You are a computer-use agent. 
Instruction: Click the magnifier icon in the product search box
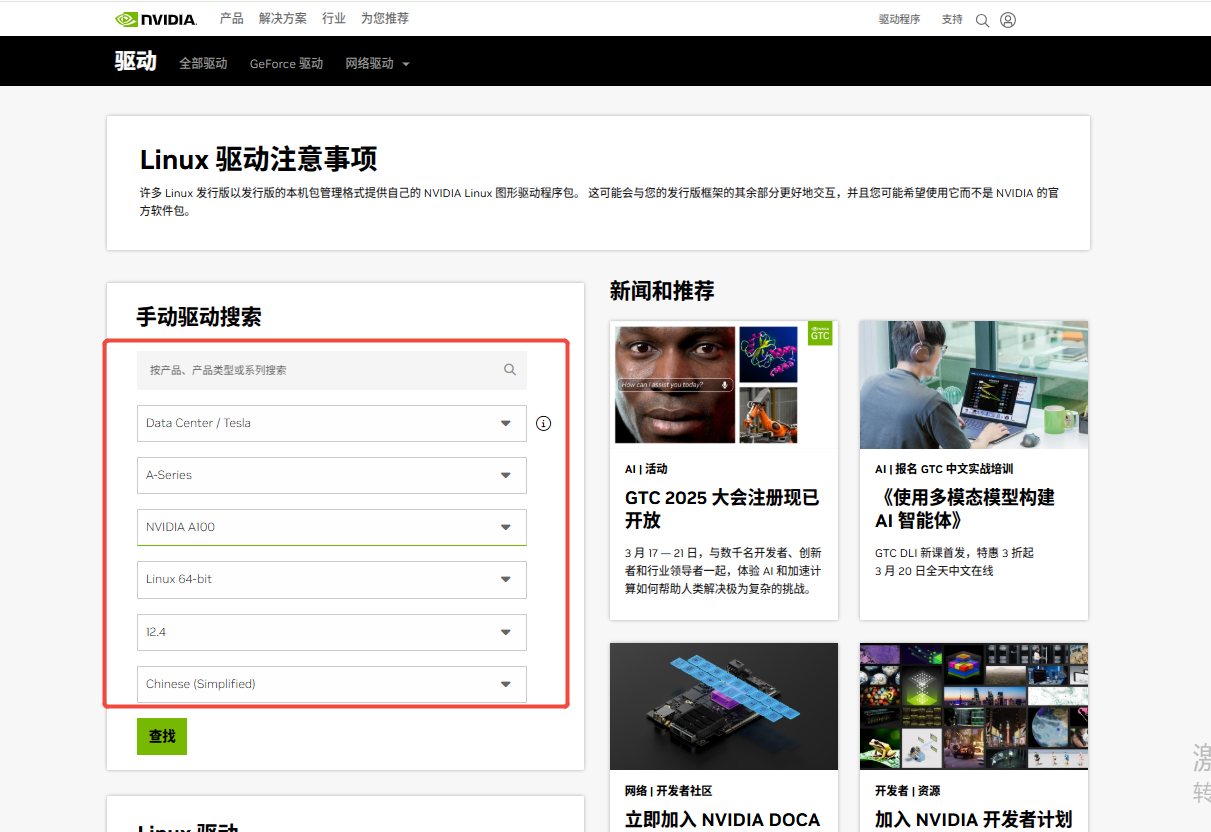point(510,370)
